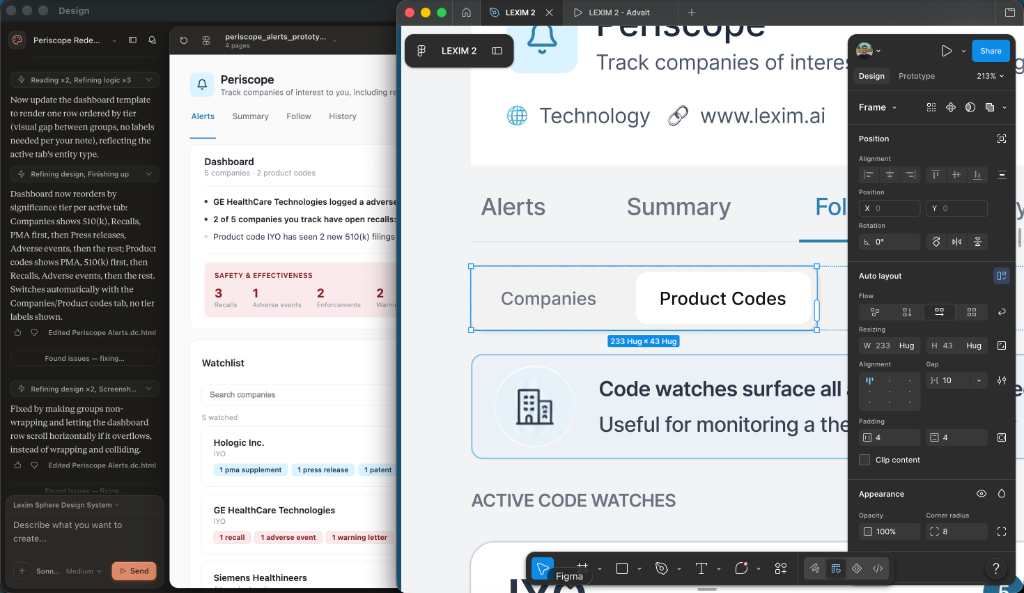Click the apply mask icon
The height and width of the screenshot is (593, 1024).
pyautogui.click(x=970, y=107)
